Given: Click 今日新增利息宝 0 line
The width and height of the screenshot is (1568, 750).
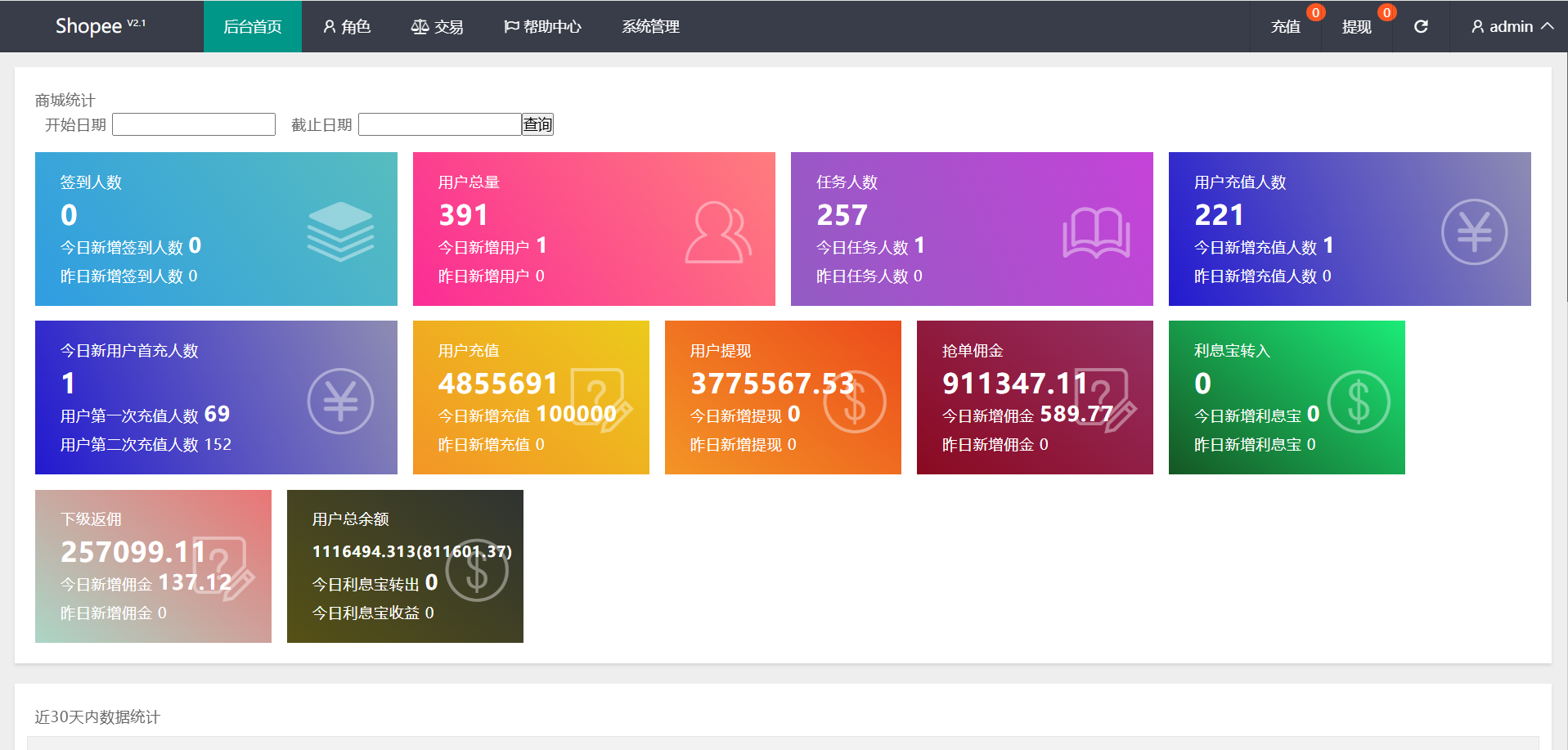Looking at the screenshot, I should coord(1256,415).
